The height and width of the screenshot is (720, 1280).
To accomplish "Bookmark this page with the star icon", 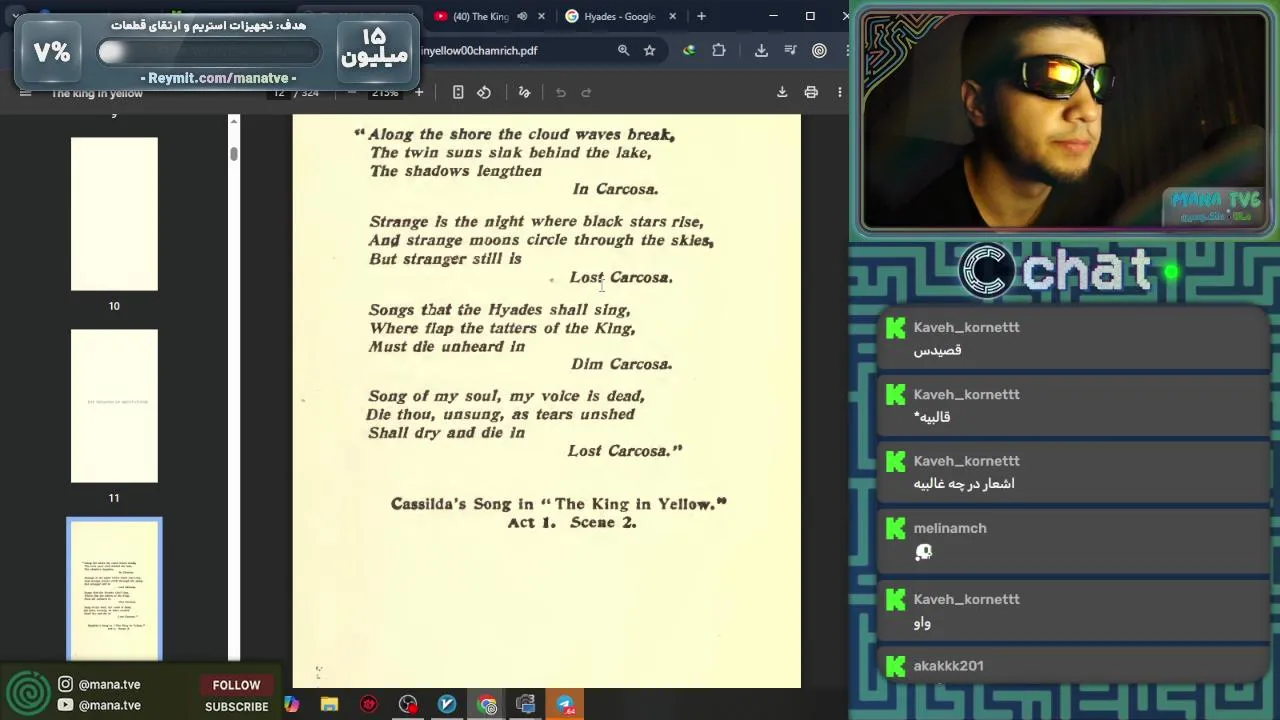I will [650, 50].
